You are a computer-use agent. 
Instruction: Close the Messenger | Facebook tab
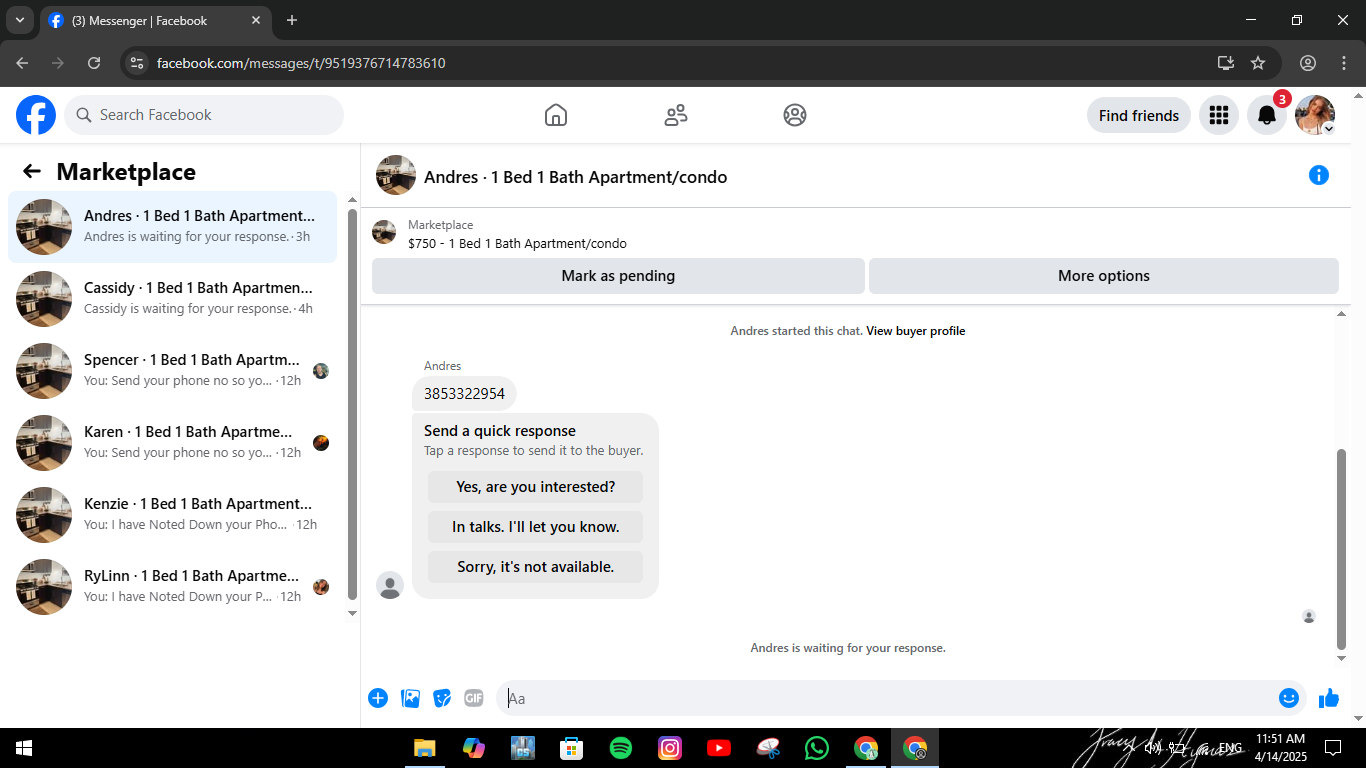coord(256,20)
